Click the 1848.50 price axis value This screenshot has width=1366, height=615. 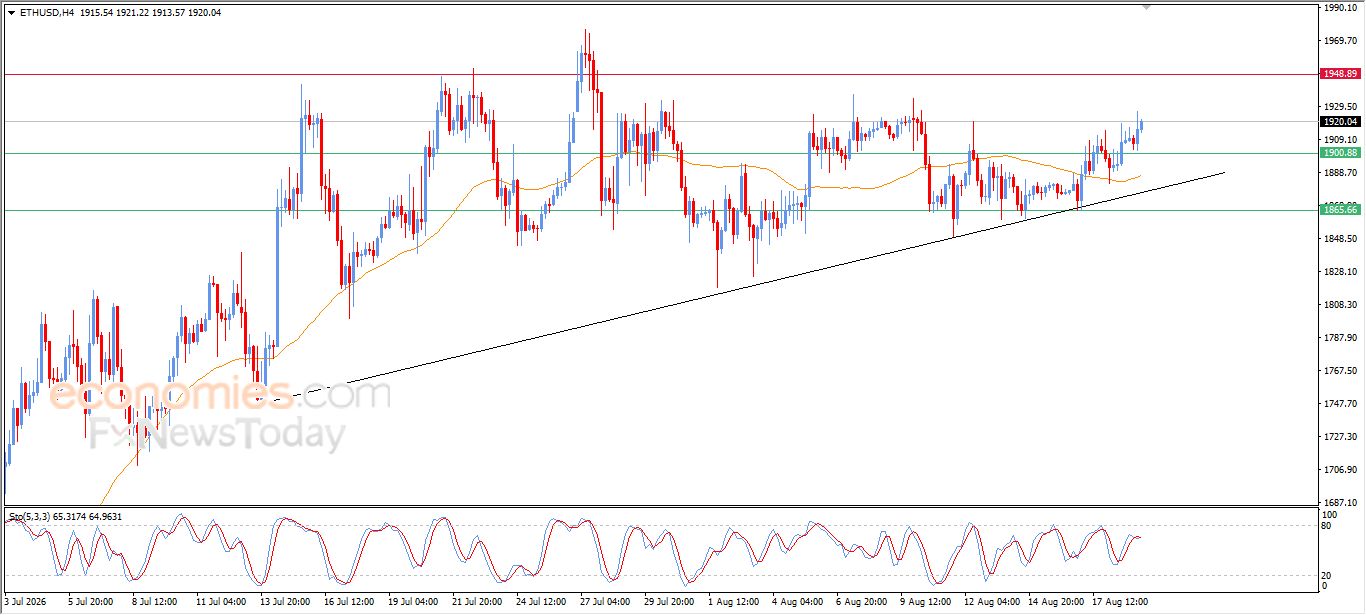click(x=1341, y=239)
